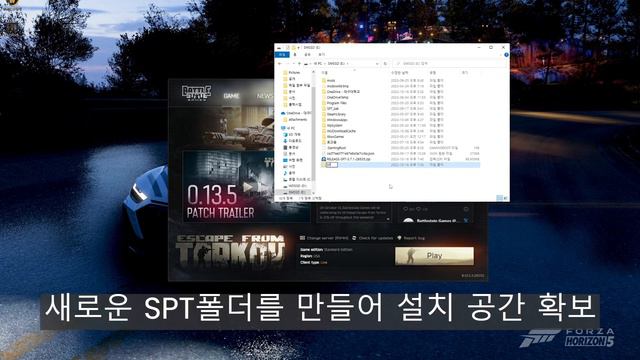Switch to NEWS tab in Tarkov launcher
This screenshot has width=640, height=360.
point(264,96)
